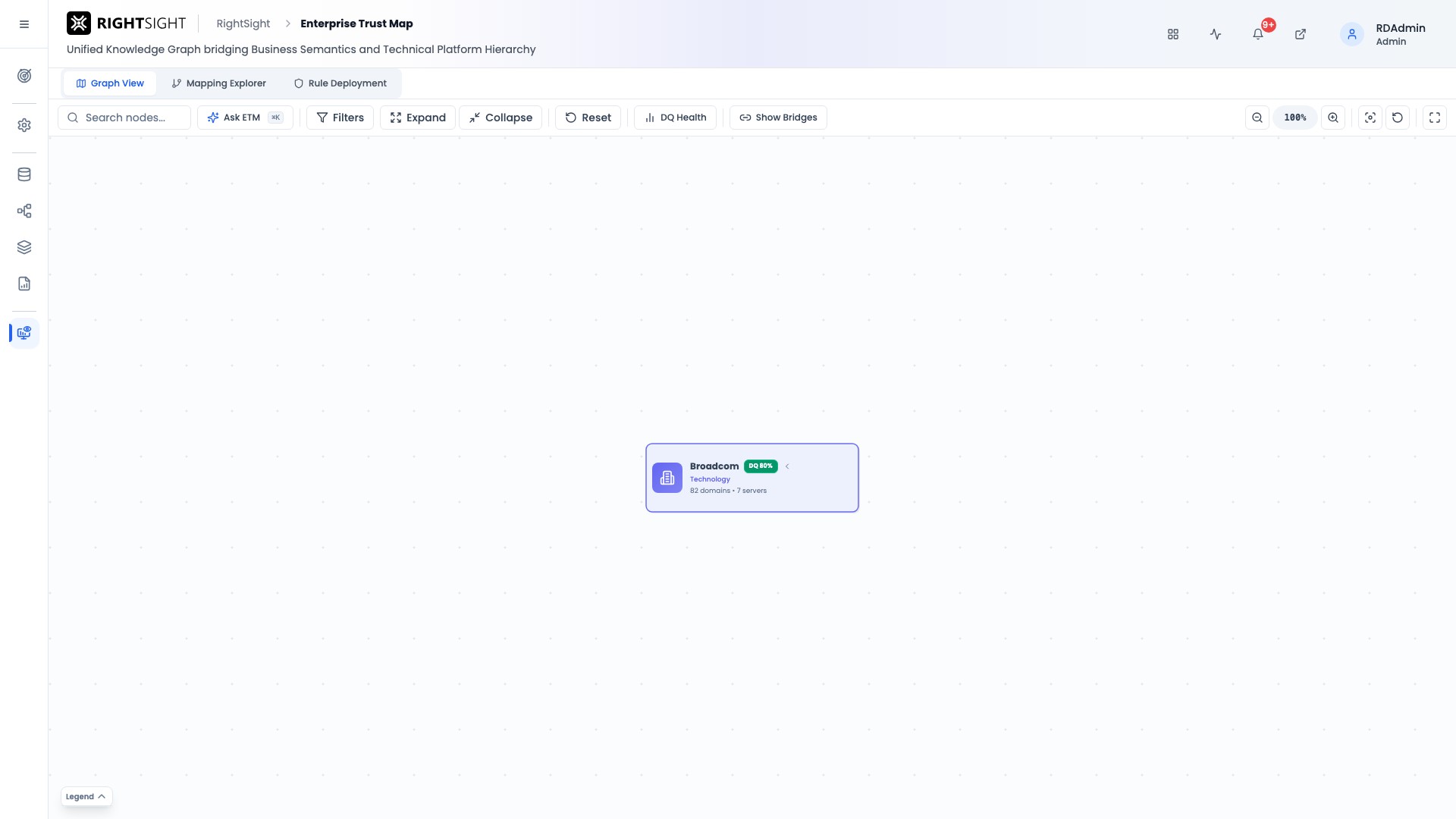
Task: Open the target goals sidebar icon
Action: (24, 76)
